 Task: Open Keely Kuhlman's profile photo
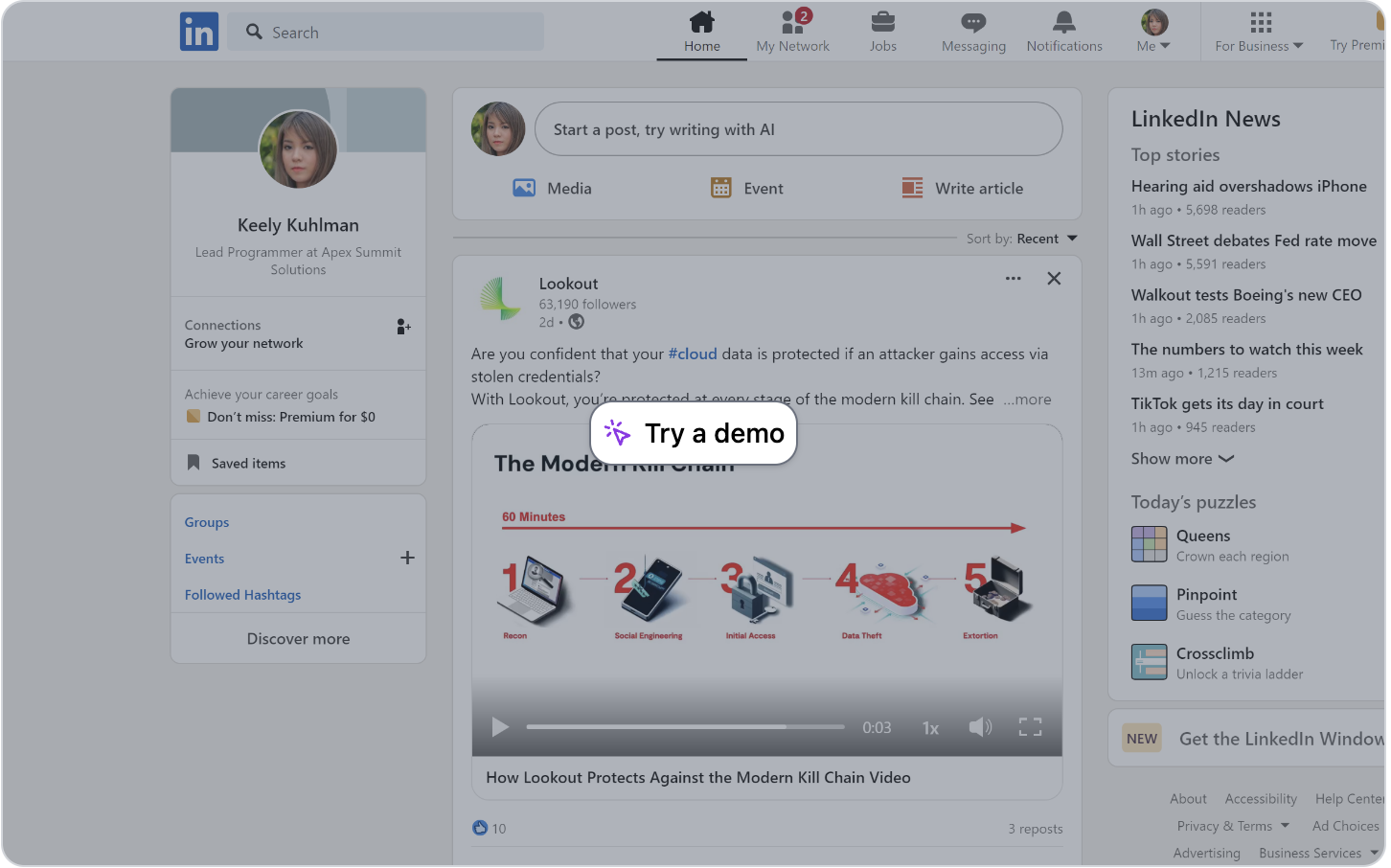298,149
